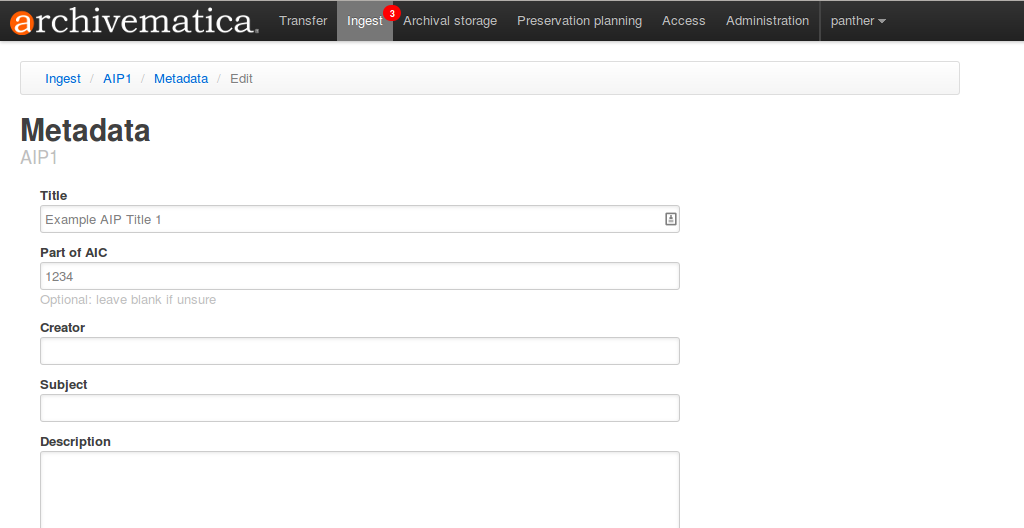Viewport: 1024px width, 528px height.
Task: Click the Edit breadcrumb item
Action: 241,78
